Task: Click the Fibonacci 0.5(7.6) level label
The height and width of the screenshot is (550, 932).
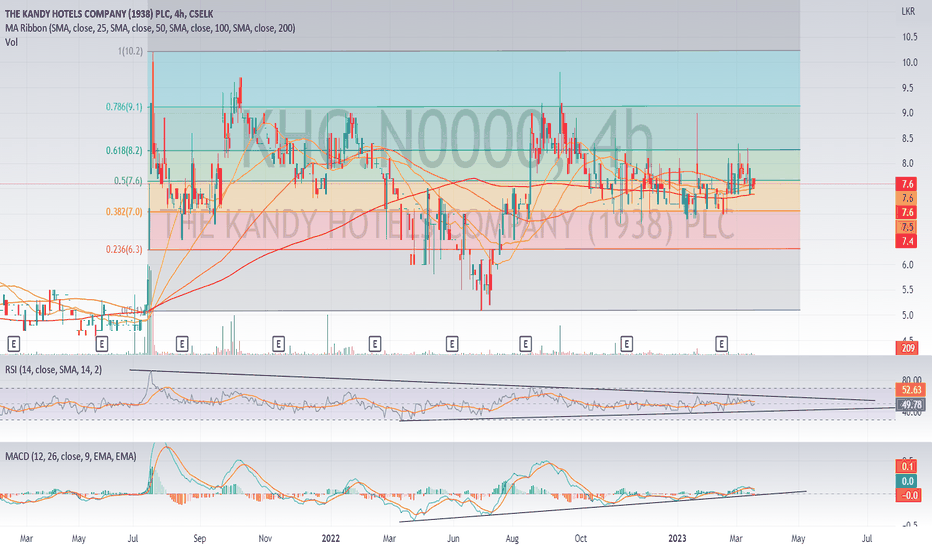Action: pos(128,181)
